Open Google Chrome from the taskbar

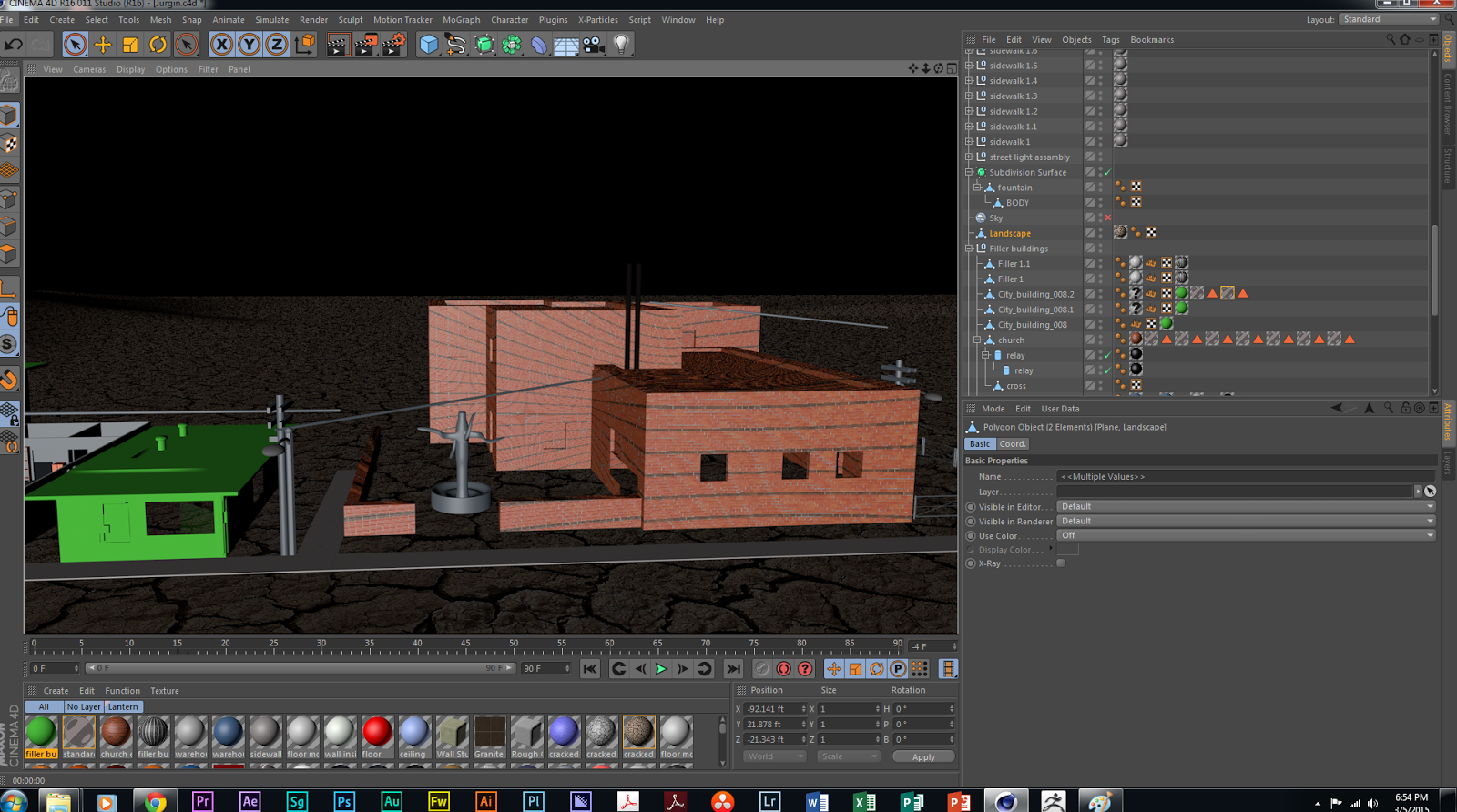[155, 801]
